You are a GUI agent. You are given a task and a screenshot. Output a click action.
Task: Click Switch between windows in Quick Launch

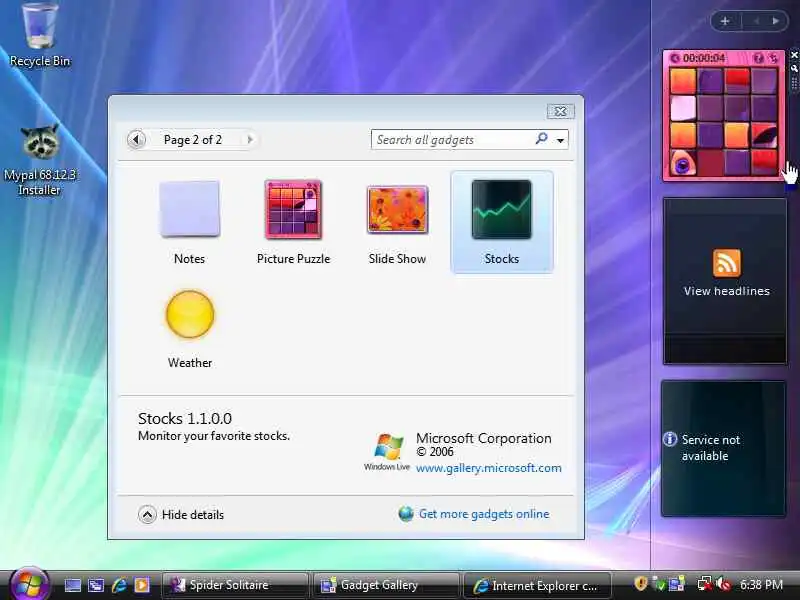pos(96,585)
